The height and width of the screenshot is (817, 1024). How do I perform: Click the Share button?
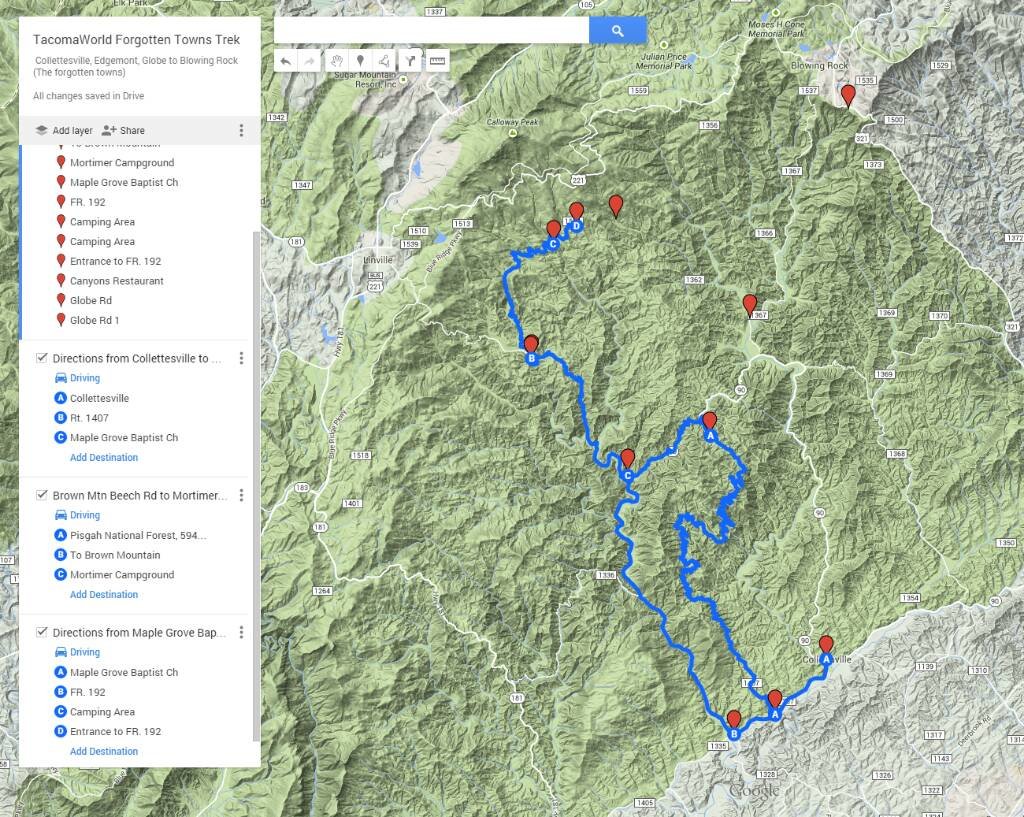pos(123,131)
